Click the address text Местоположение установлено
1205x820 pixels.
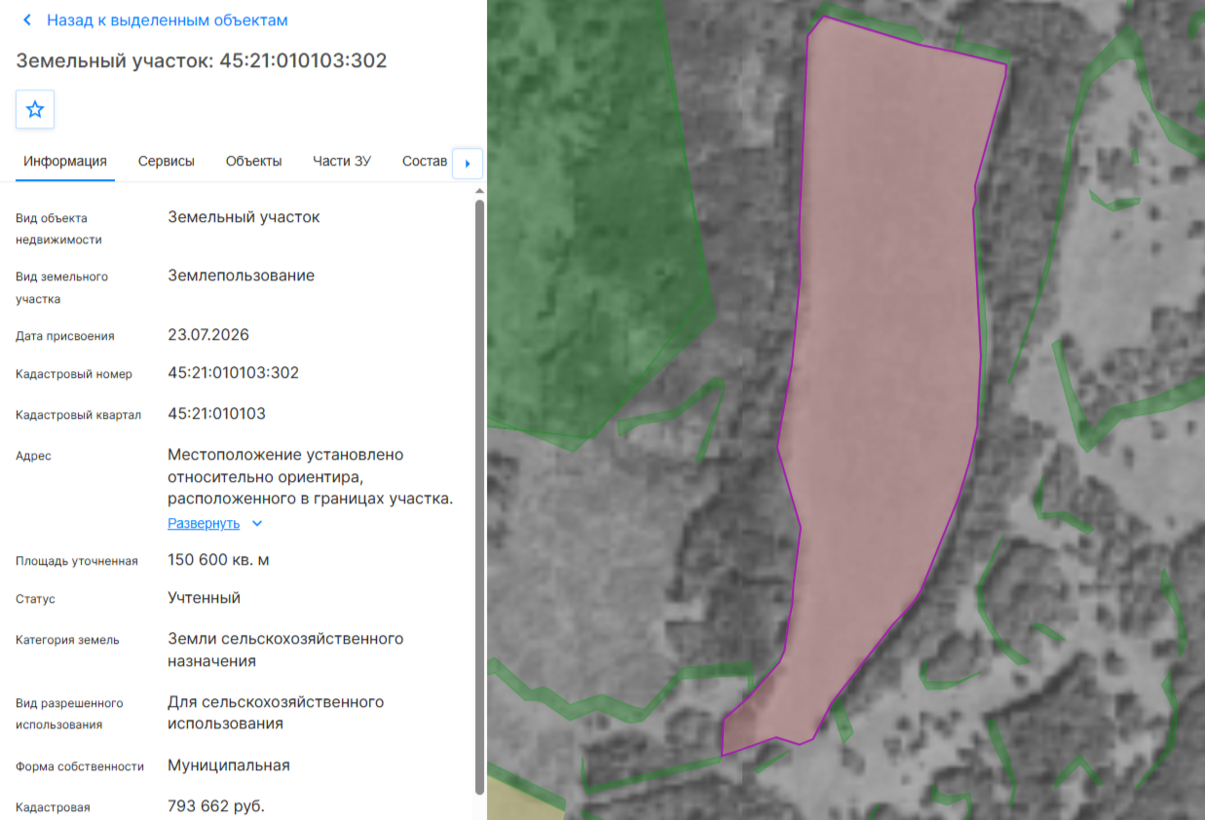[x=286, y=455]
